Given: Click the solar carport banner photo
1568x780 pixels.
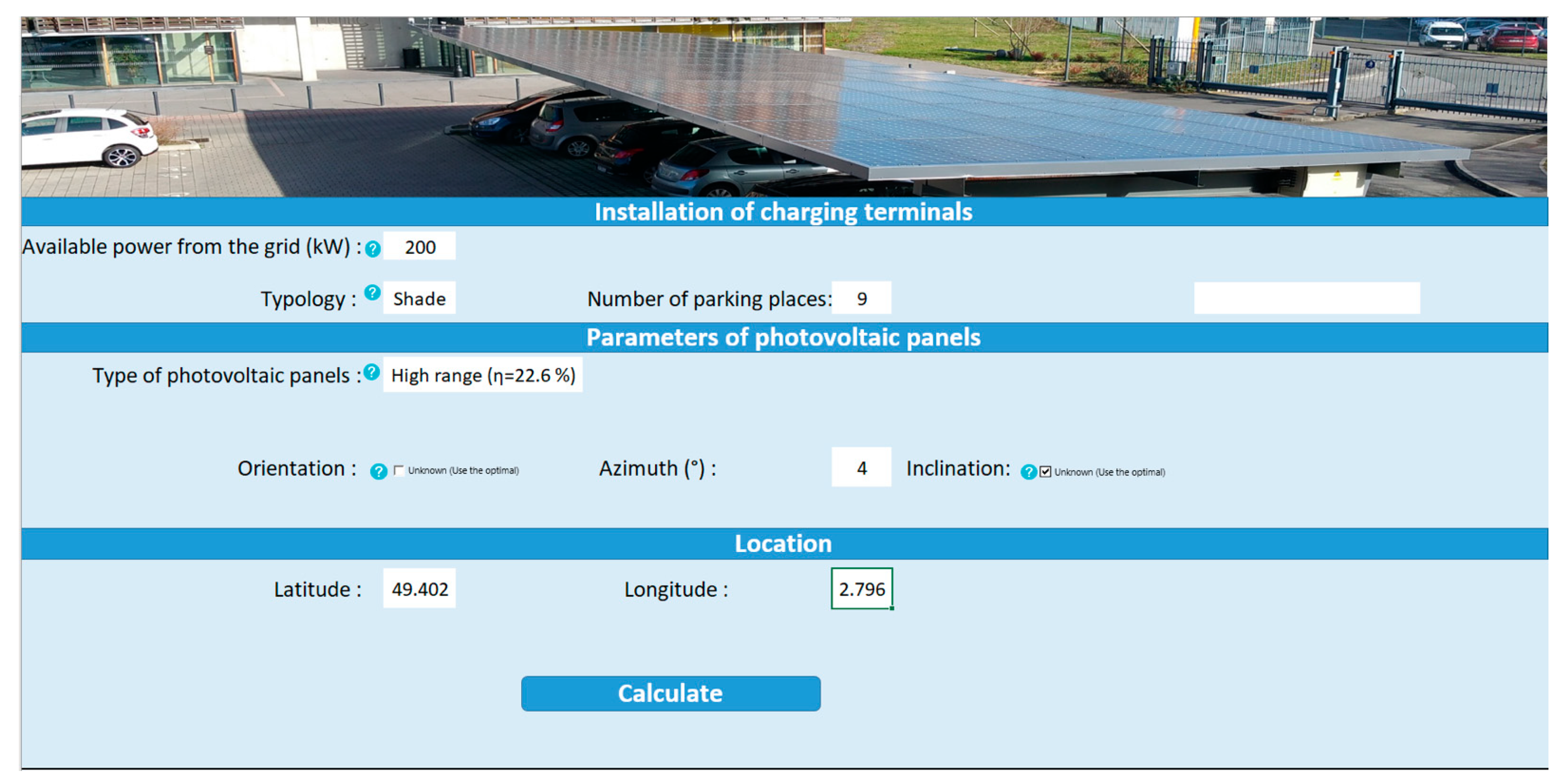Looking at the screenshot, I should 784,106.
